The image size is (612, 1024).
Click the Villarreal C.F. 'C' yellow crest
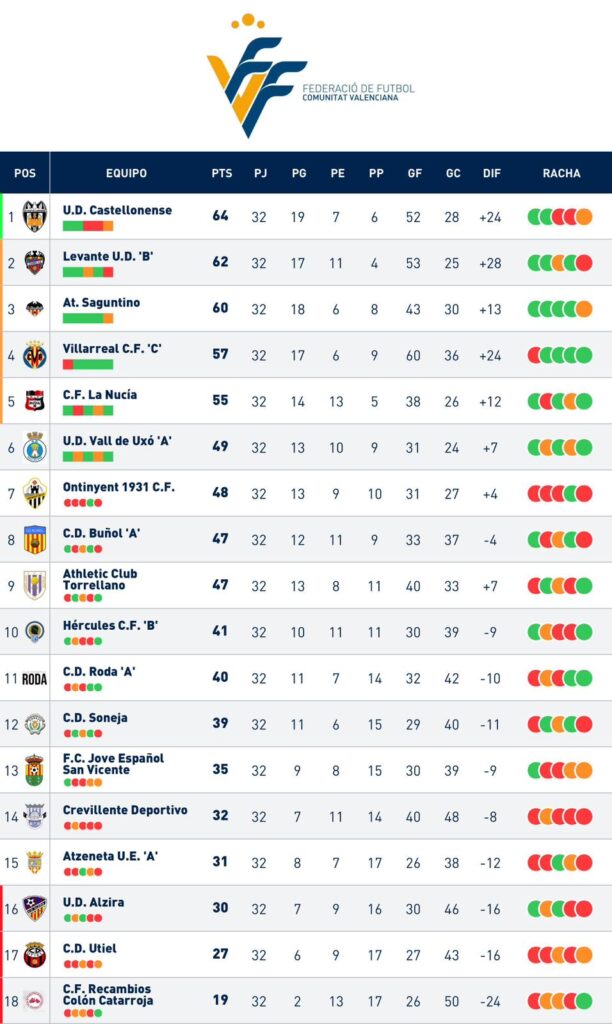click(x=35, y=355)
